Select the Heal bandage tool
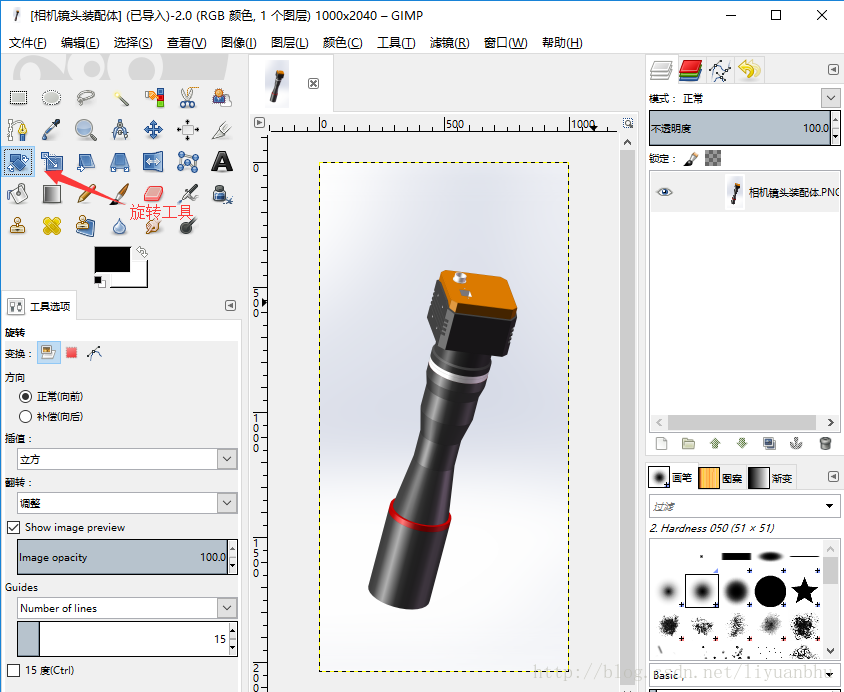 point(52,226)
